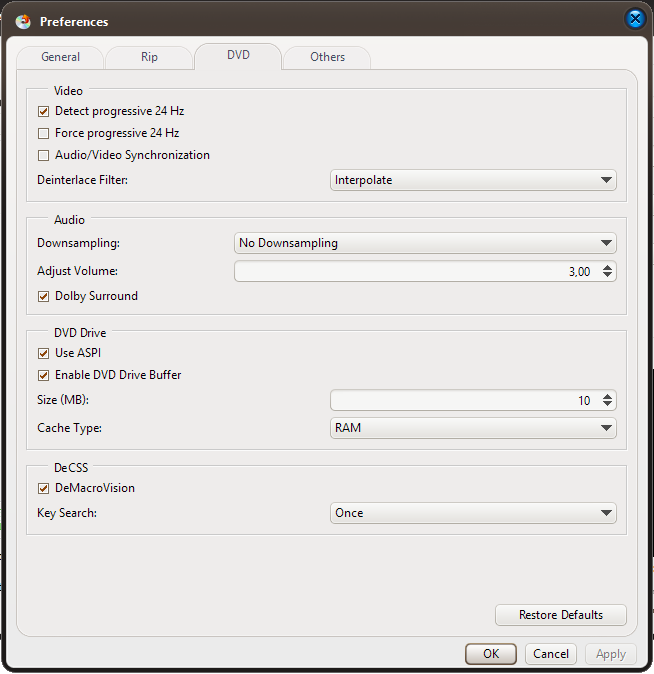Uncheck Detect progressive 24 Hz
The height and width of the screenshot is (674, 654).
click(x=43, y=111)
